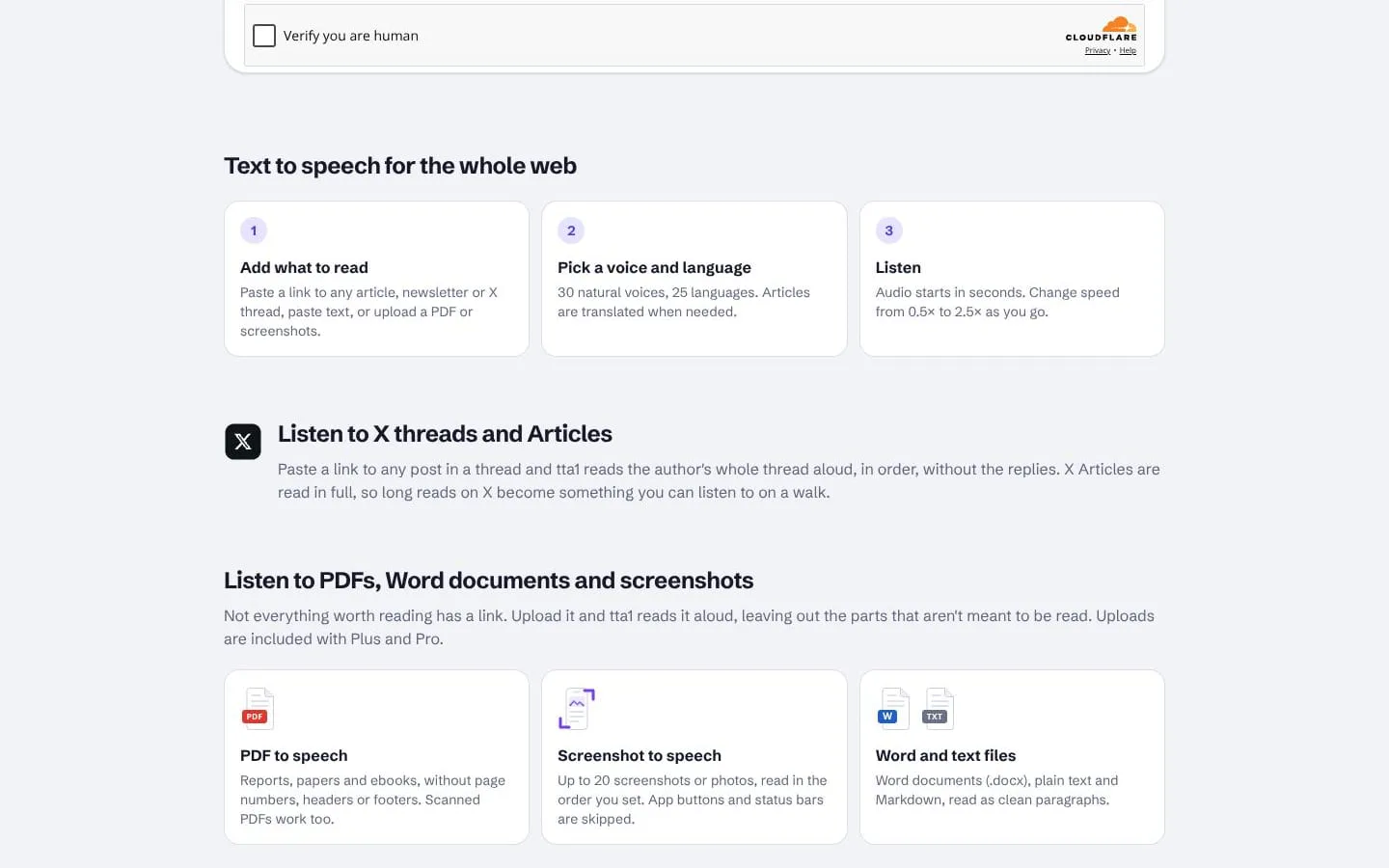
Task: Click the Not everything worth reading paragraph
Action: click(x=689, y=627)
